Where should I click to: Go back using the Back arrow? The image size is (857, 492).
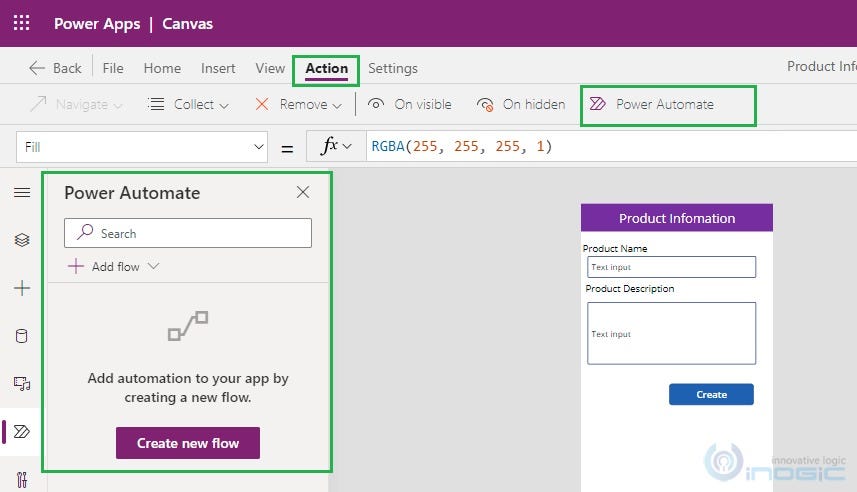pyautogui.click(x=55, y=68)
